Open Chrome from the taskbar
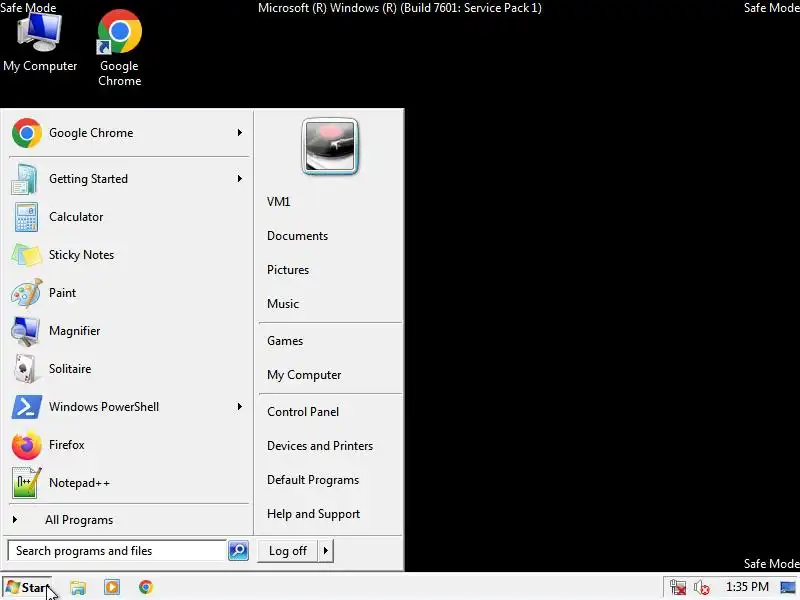 (146, 587)
